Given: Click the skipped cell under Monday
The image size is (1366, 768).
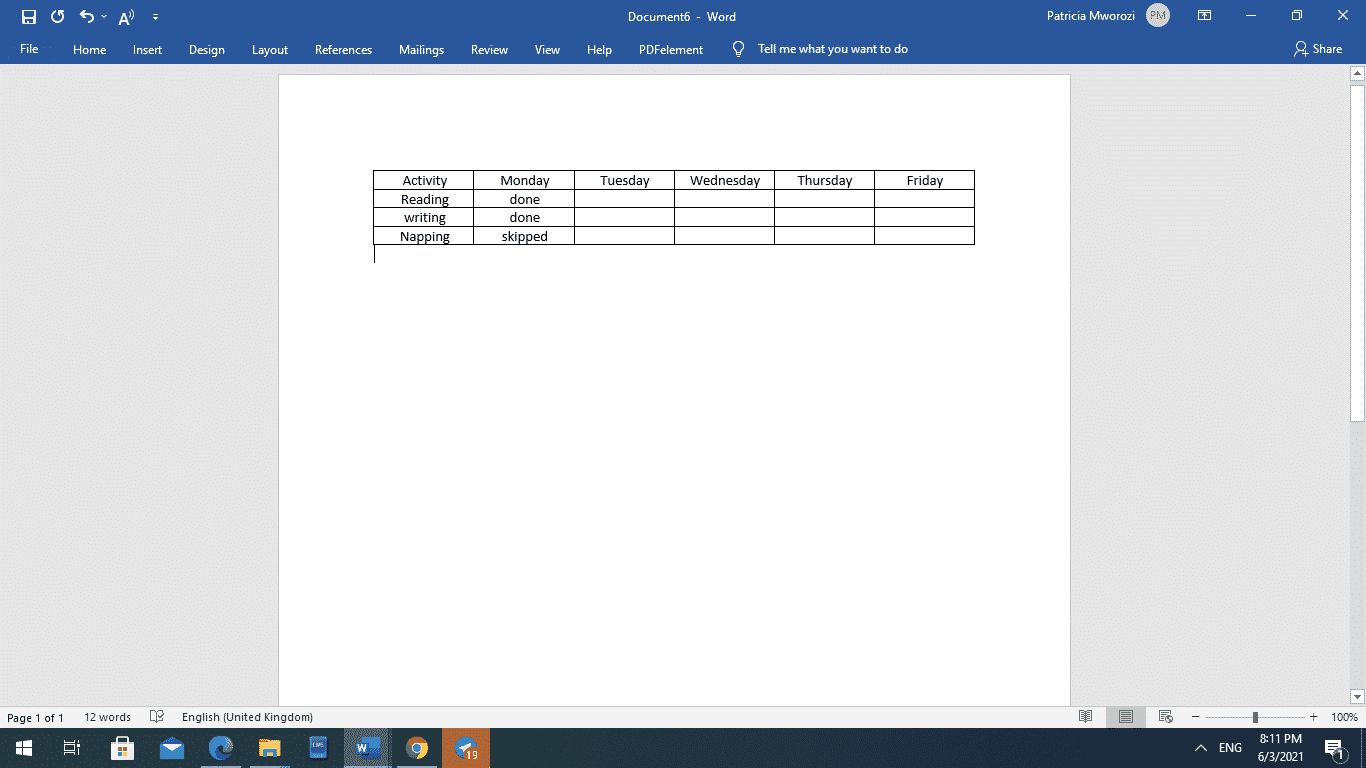Looking at the screenshot, I should (x=524, y=236).
